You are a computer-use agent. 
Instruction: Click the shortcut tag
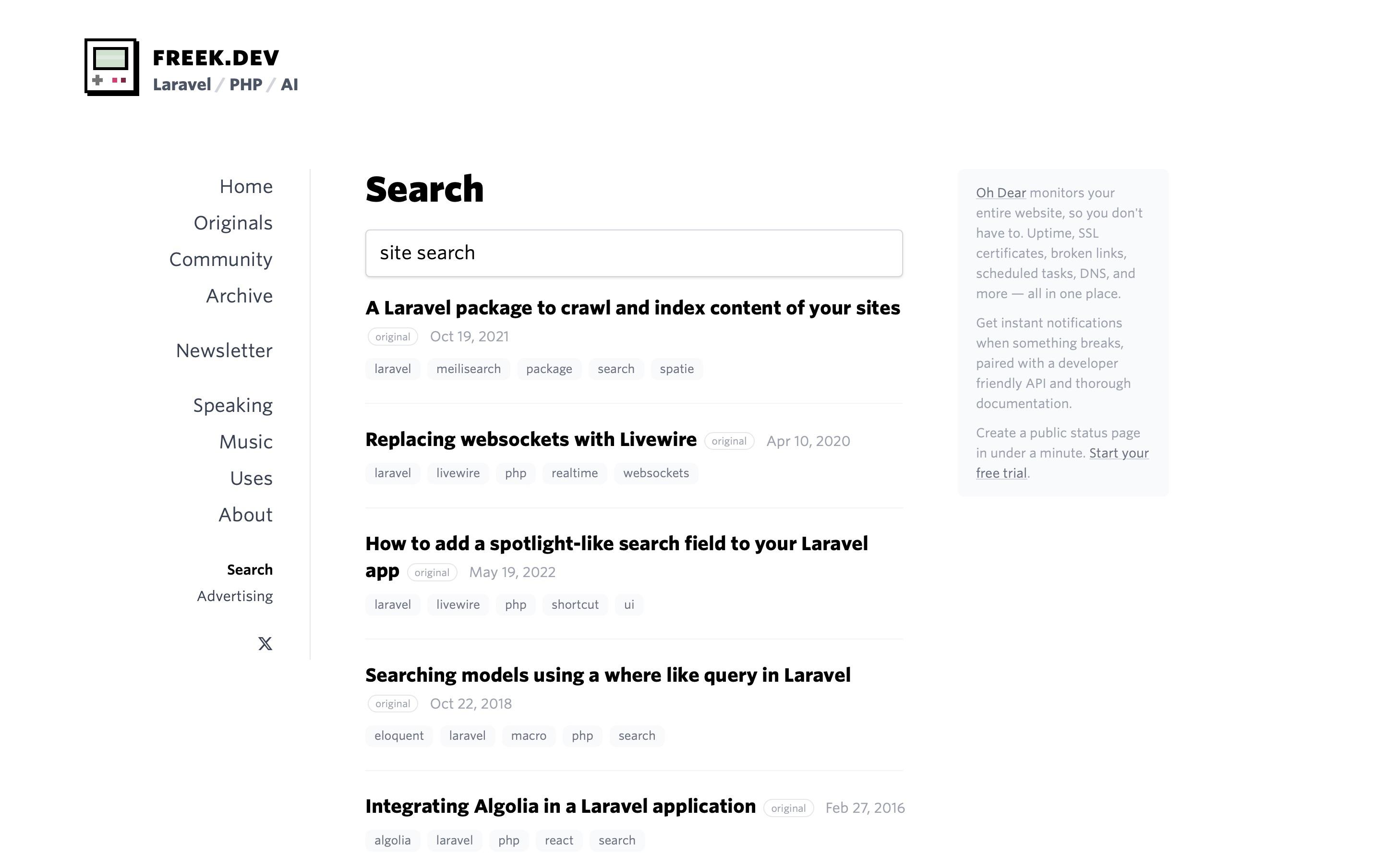575,605
